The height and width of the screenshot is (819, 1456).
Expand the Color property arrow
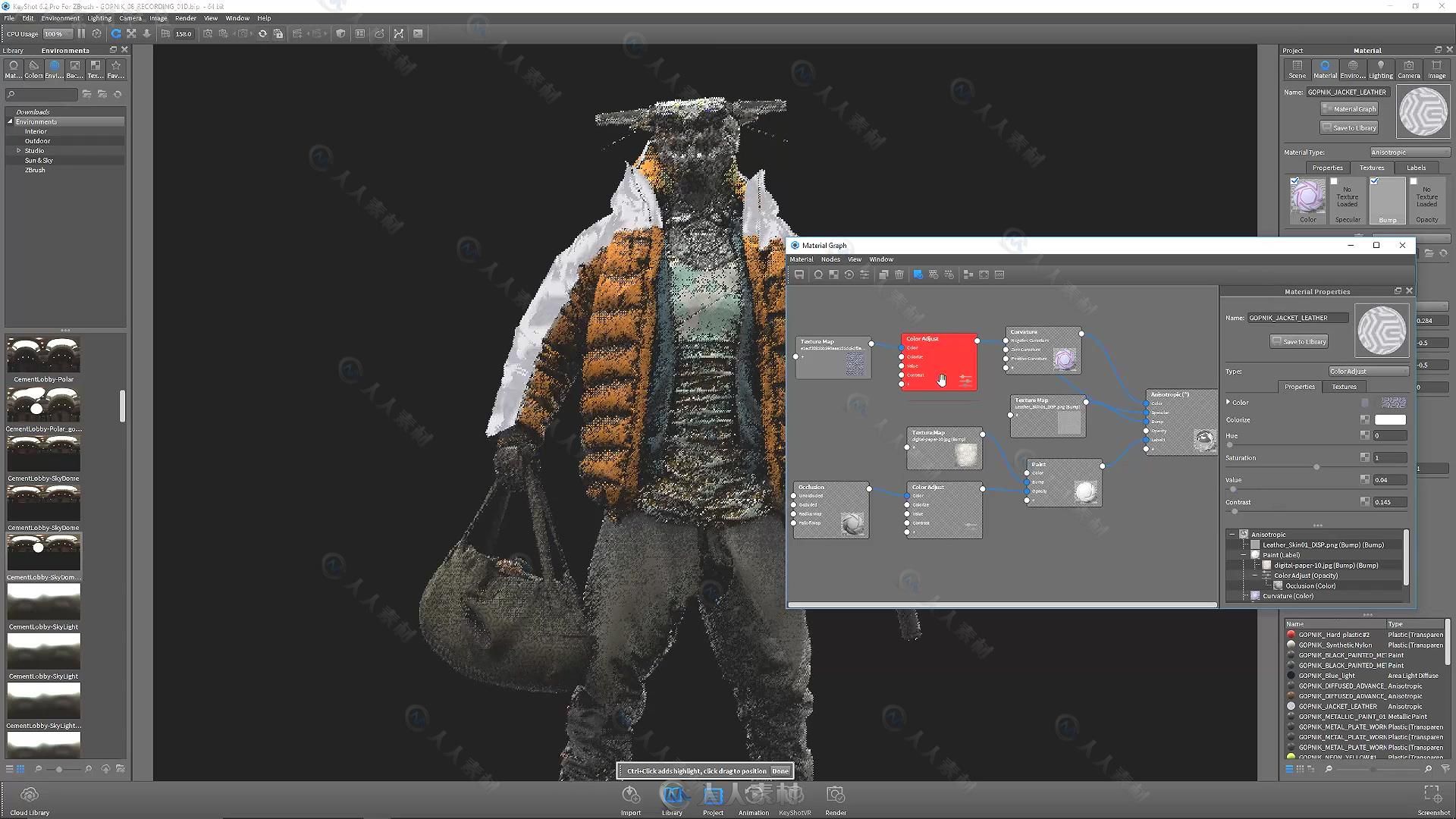[1228, 402]
